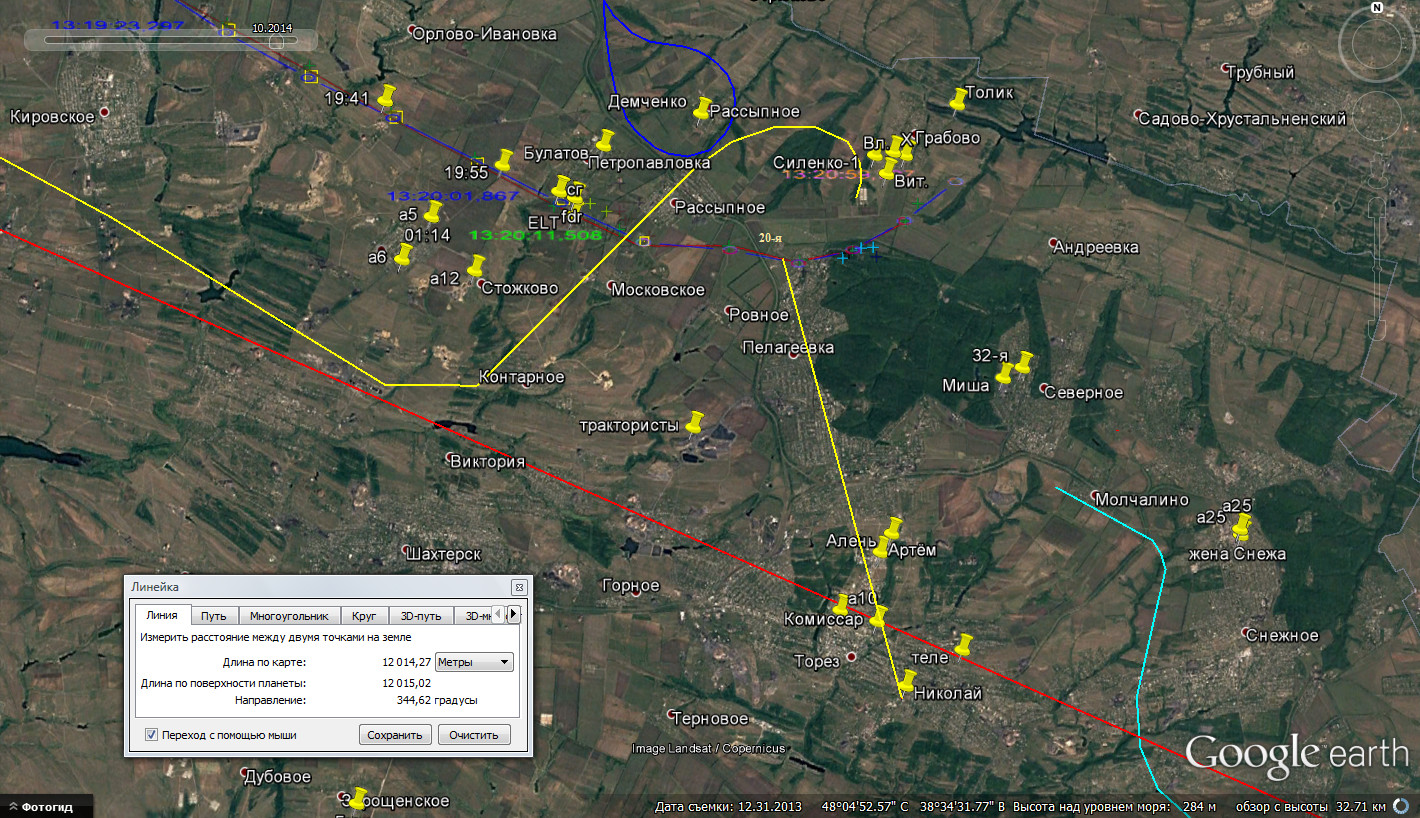
Task: Select the Комиссар placemark pin
Action: [878, 617]
